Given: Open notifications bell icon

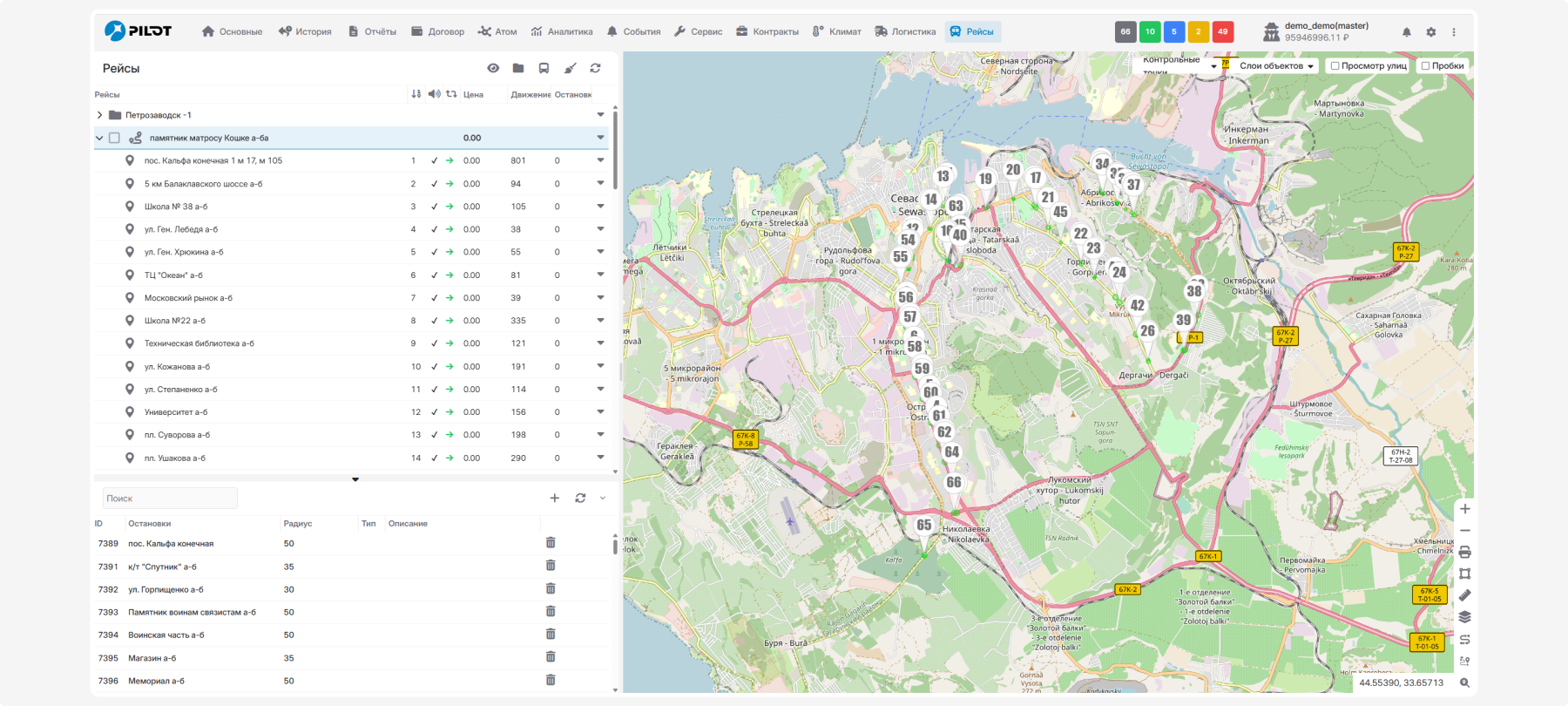Looking at the screenshot, I should (1406, 32).
